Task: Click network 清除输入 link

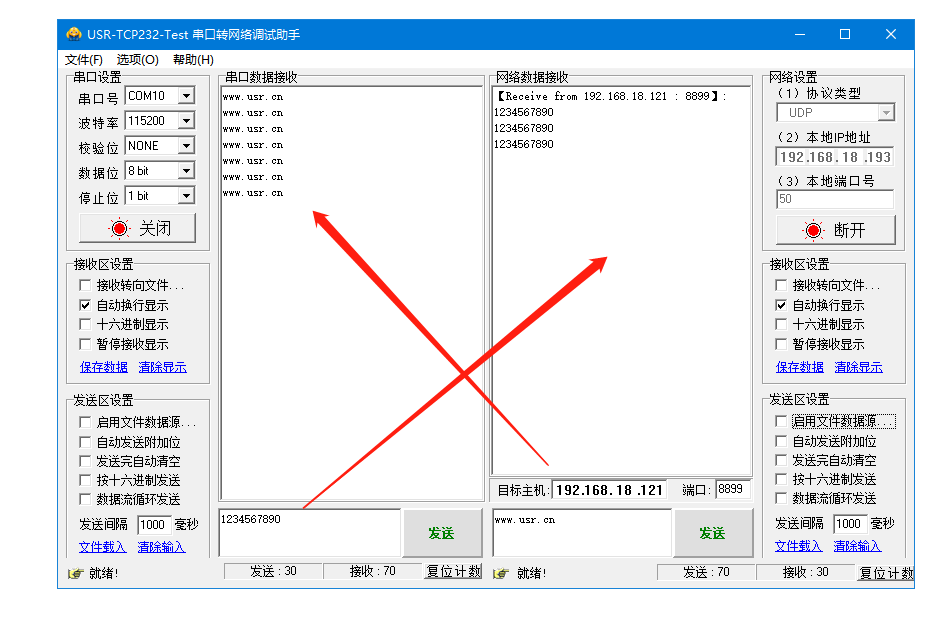Action: coord(857,546)
